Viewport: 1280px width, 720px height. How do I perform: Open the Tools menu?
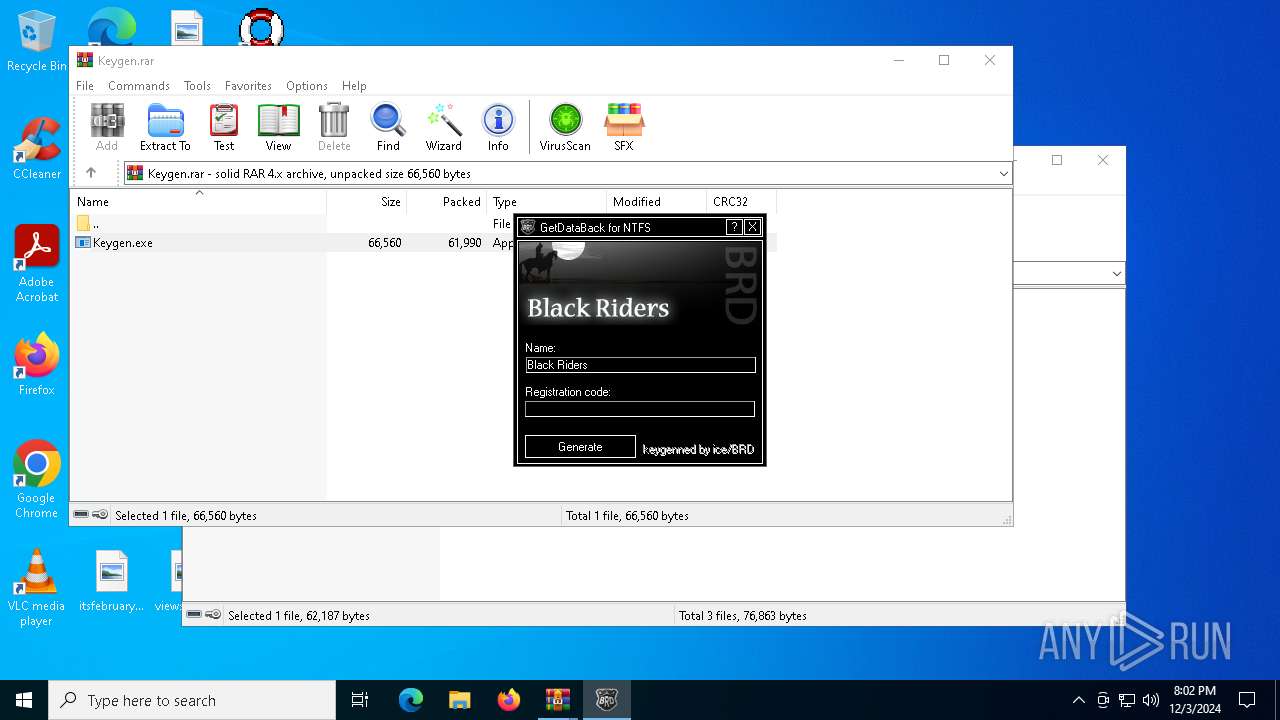pyautogui.click(x=197, y=86)
